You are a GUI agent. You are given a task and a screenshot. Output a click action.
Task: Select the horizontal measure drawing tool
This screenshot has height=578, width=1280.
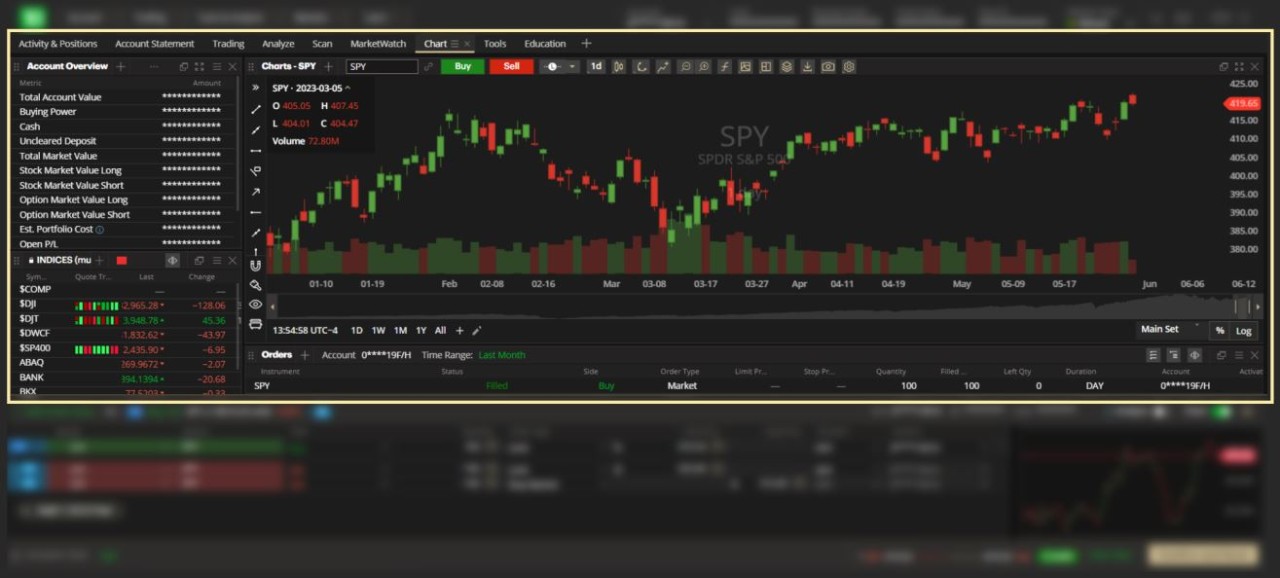(x=255, y=150)
